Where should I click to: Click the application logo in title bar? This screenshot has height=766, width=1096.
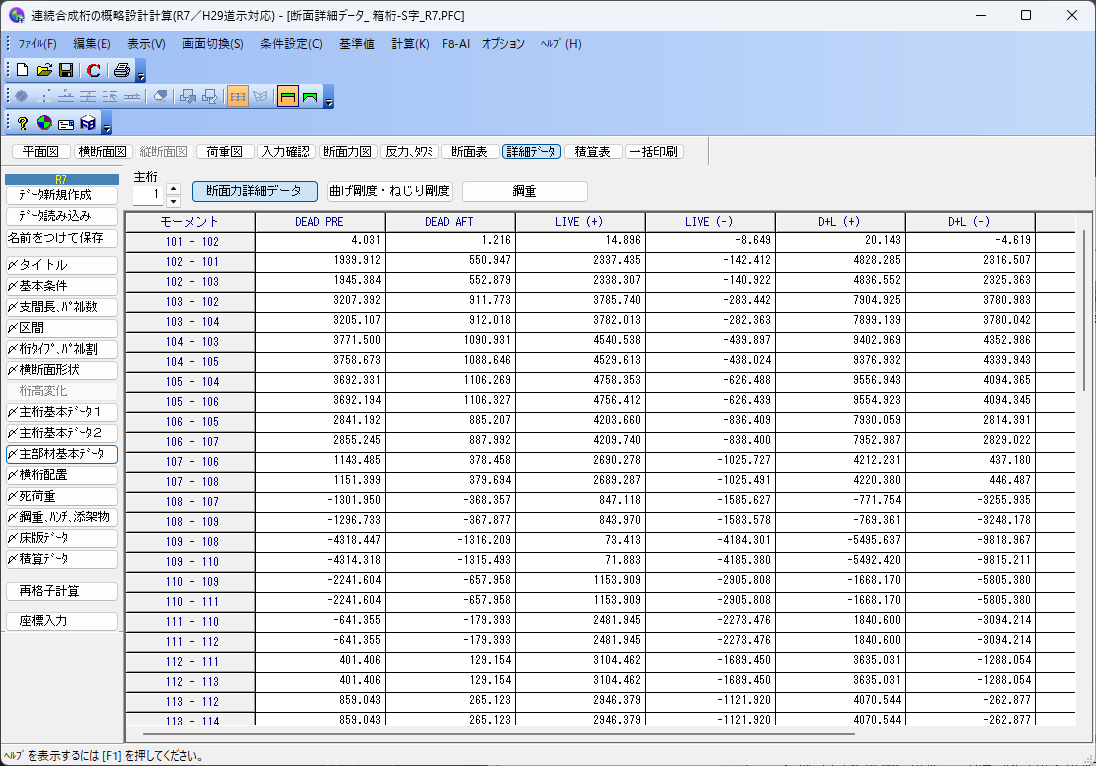pyautogui.click(x=17, y=15)
